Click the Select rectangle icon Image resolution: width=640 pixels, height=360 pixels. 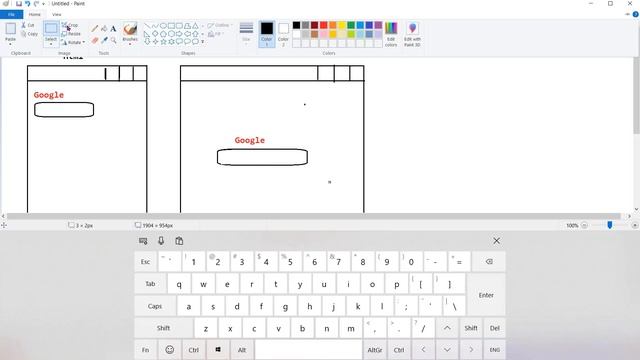pyautogui.click(x=51, y=28)
